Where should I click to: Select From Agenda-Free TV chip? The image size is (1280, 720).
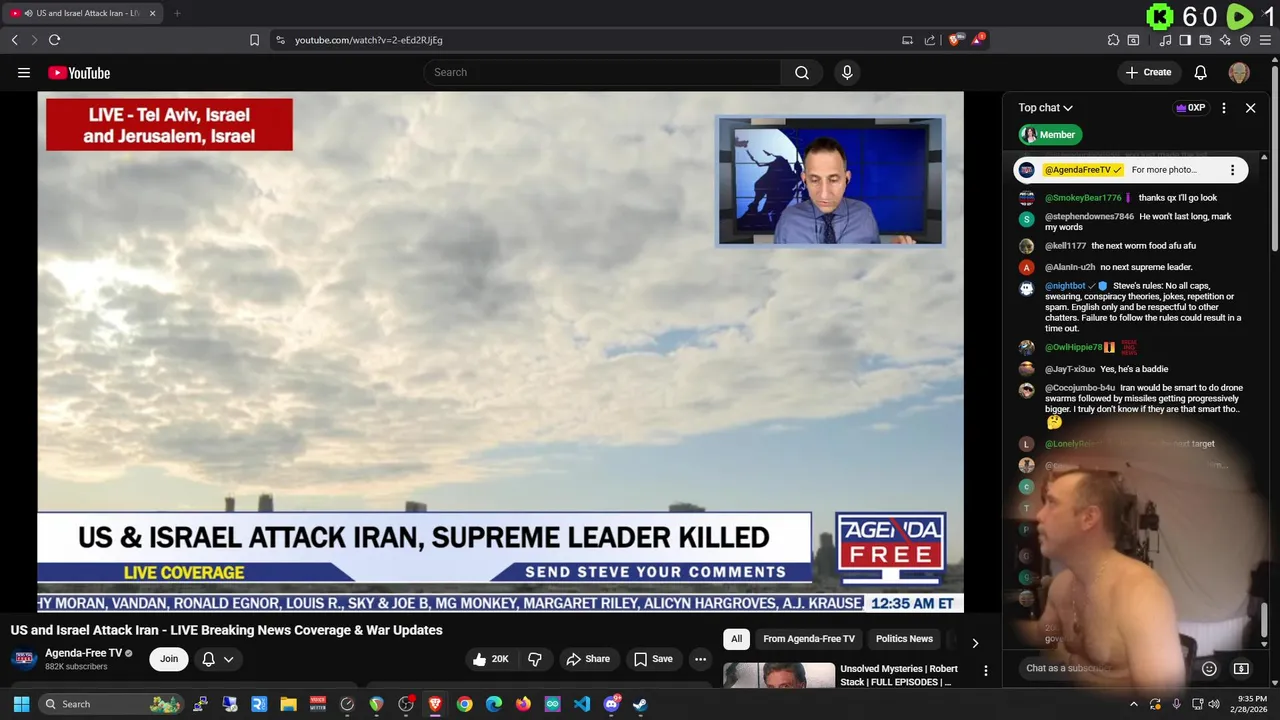(x=809, y=639)
